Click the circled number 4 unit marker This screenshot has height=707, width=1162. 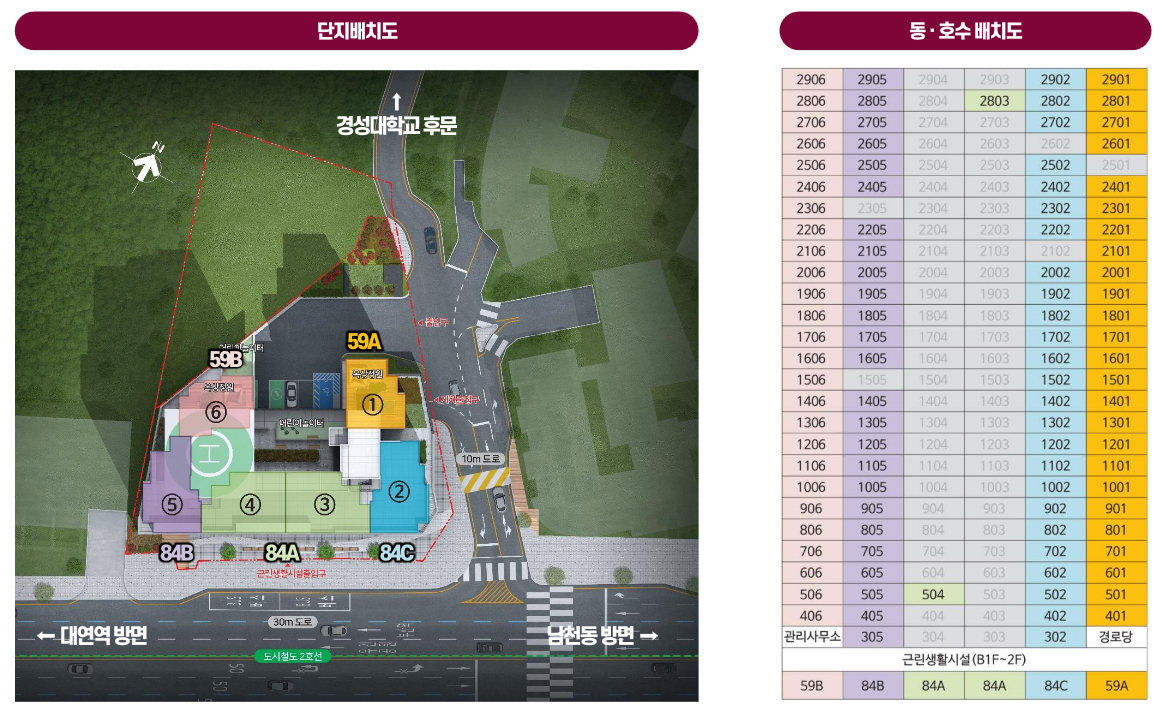(x=250, y=505)
